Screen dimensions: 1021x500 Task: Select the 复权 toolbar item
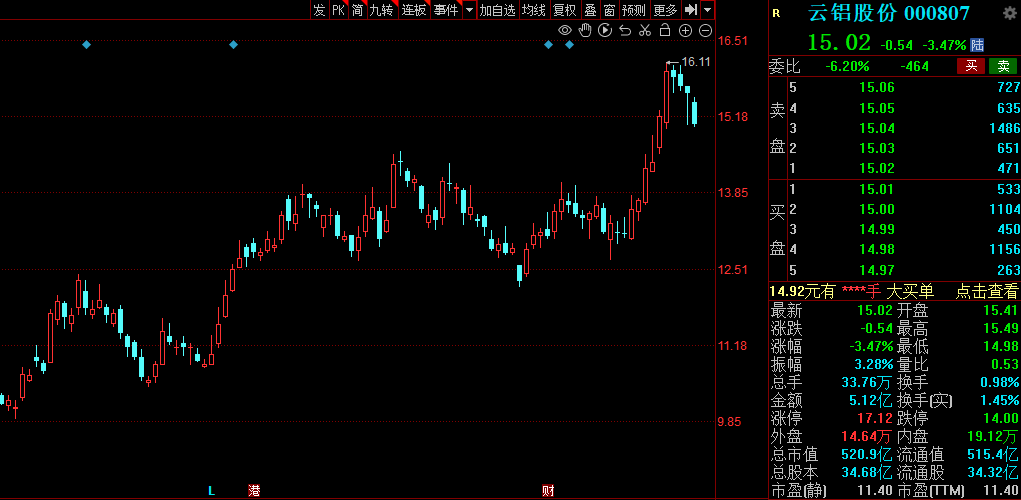[x=564, y=10]
